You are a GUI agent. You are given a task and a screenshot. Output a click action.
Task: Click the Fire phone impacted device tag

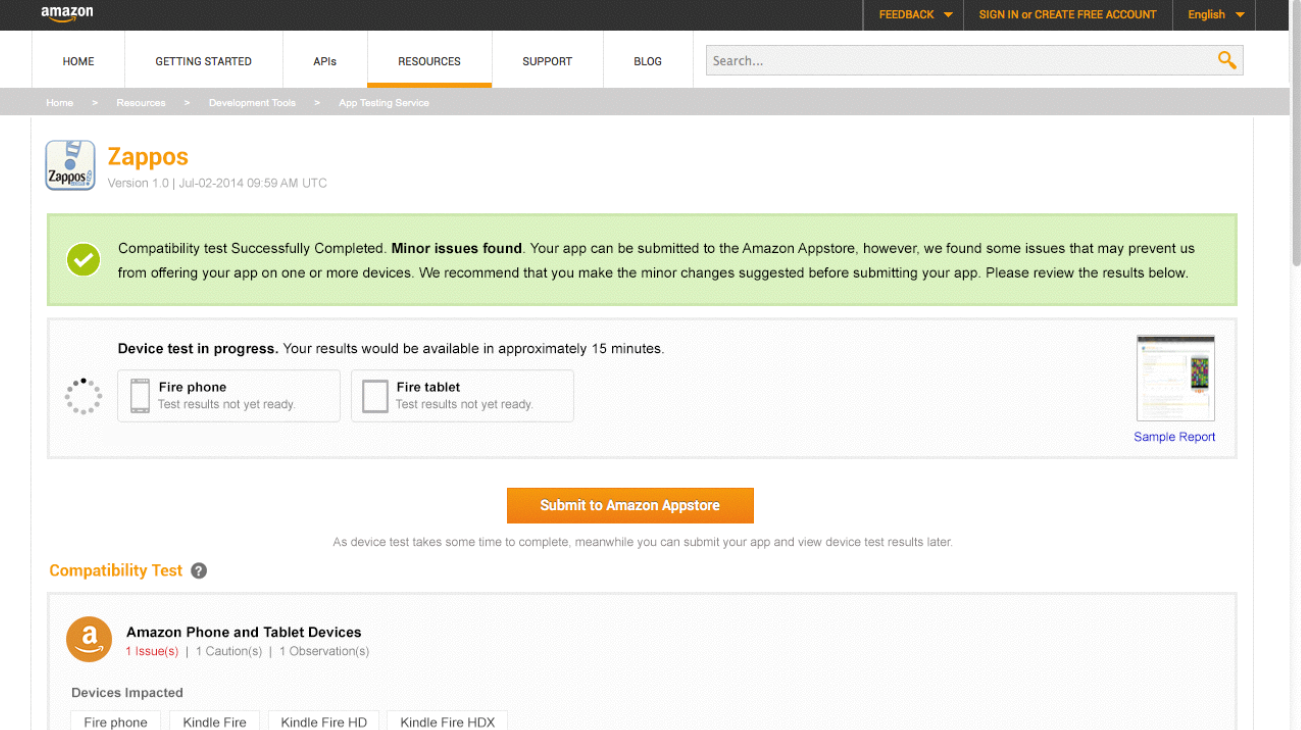pyautogui.click(x=116, y=722)
